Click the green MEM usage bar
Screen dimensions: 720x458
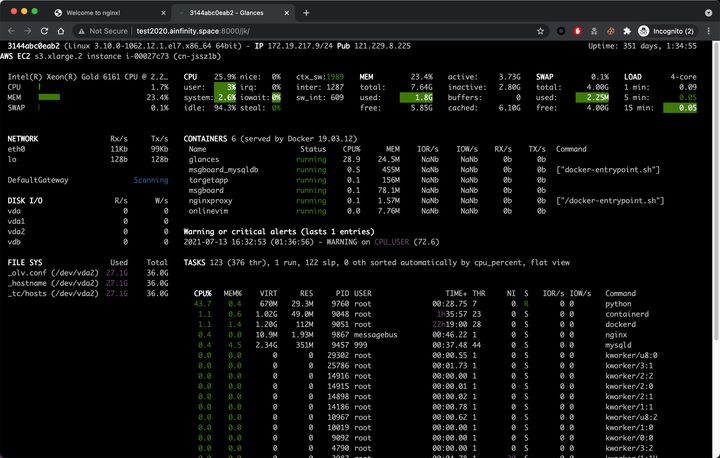(49, 97)
